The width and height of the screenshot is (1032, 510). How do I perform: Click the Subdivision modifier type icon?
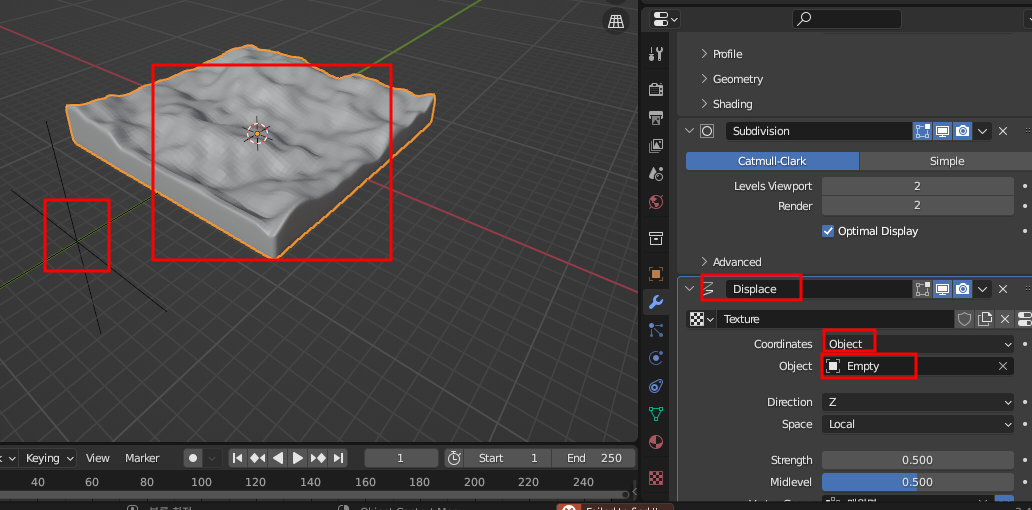707,131
